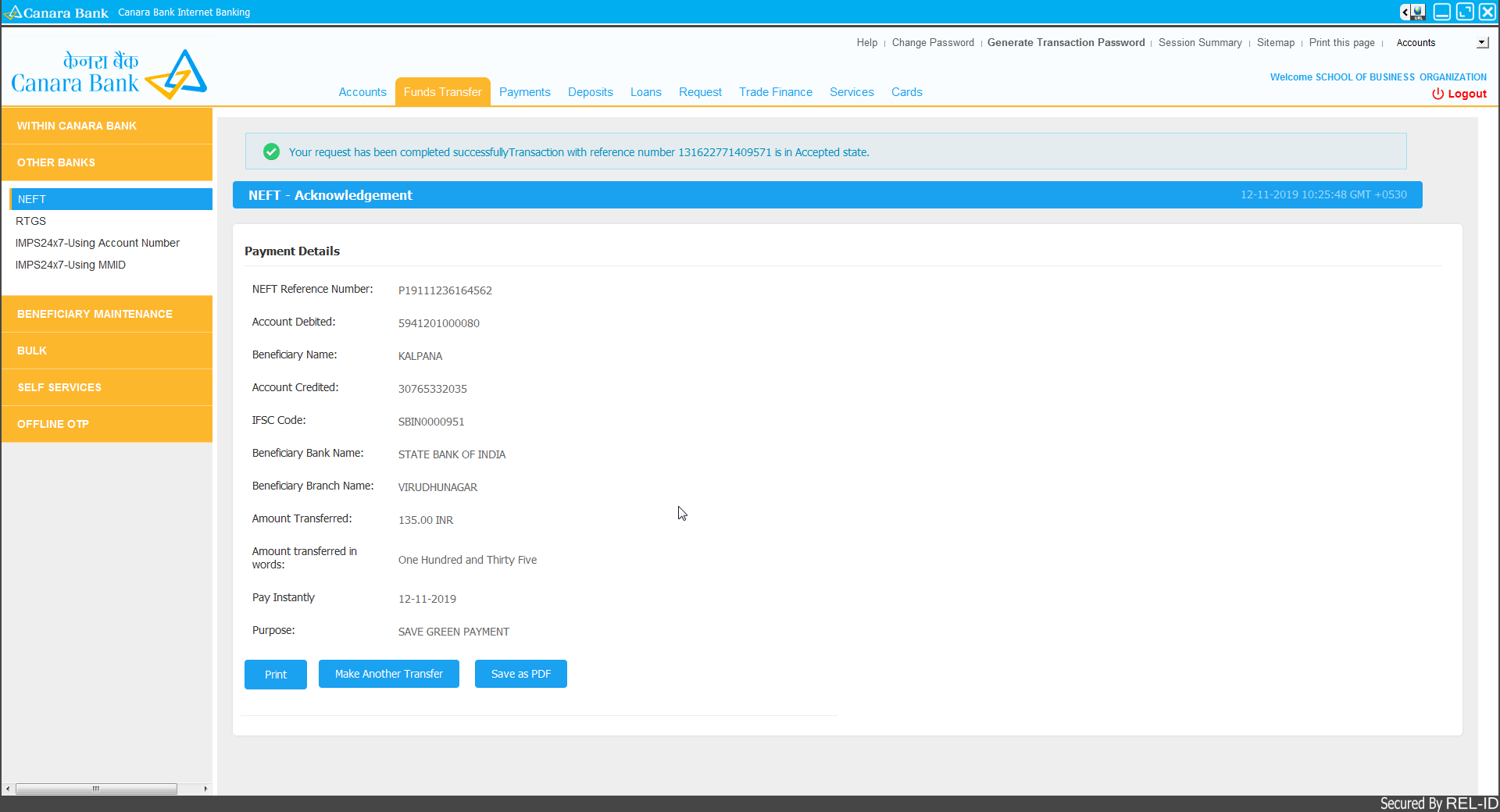Open the Session Summary link
Screen dimensions: 1500x812
1200,43
